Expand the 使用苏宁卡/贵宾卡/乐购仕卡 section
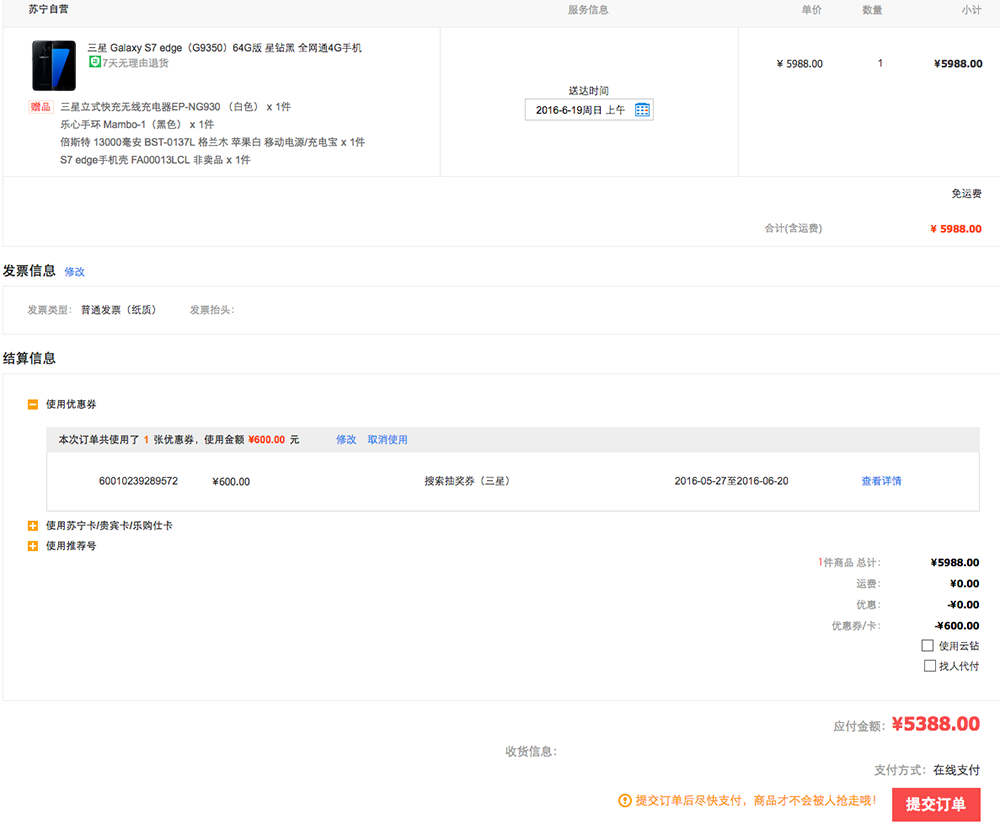The height and width of the screenshot is (830, 1000). (33, 526)
